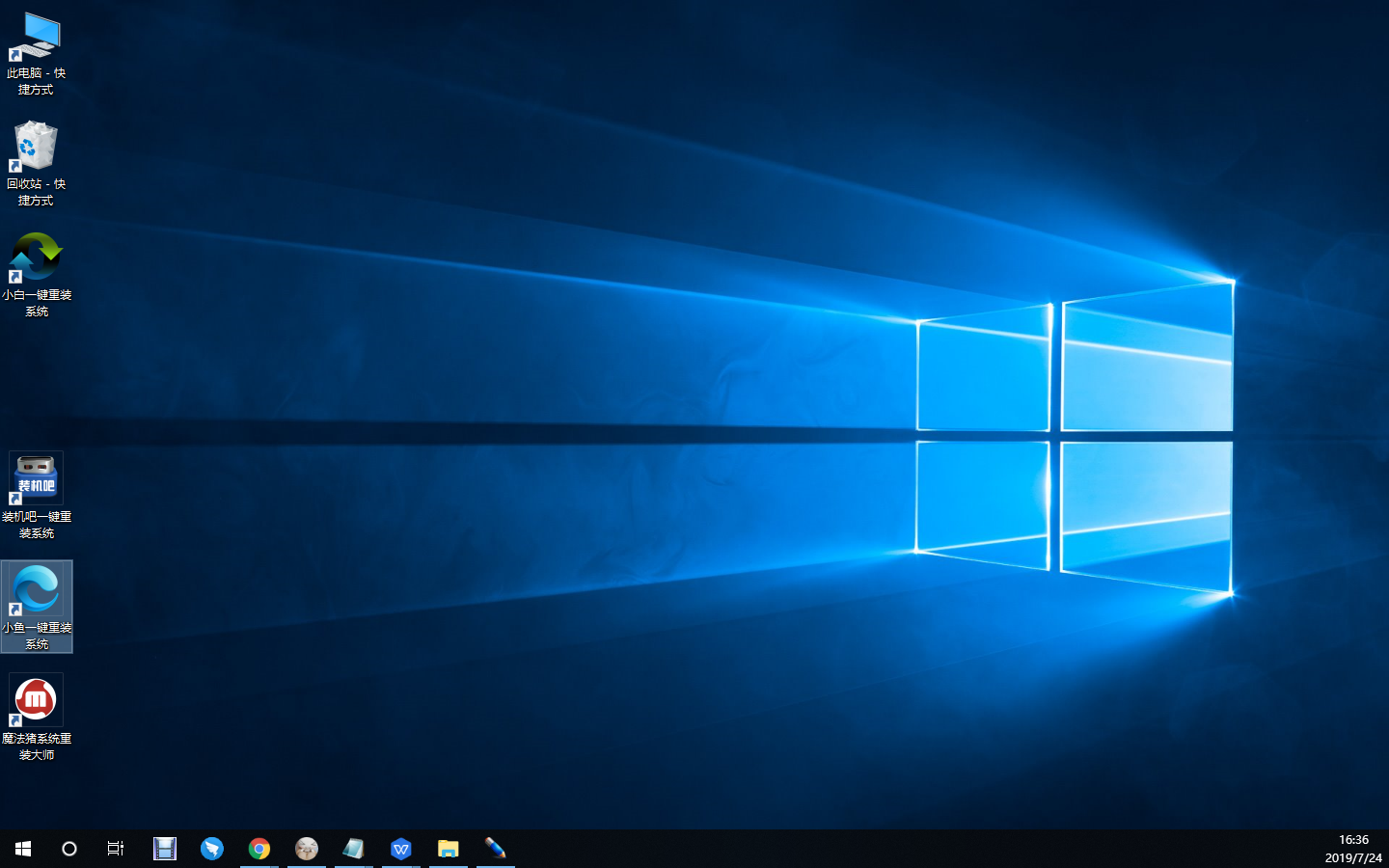Image resolution: width=1389 pixels, height=868 pixels.
Task: Open Task View on the taskbar
Action: (116, 849)
